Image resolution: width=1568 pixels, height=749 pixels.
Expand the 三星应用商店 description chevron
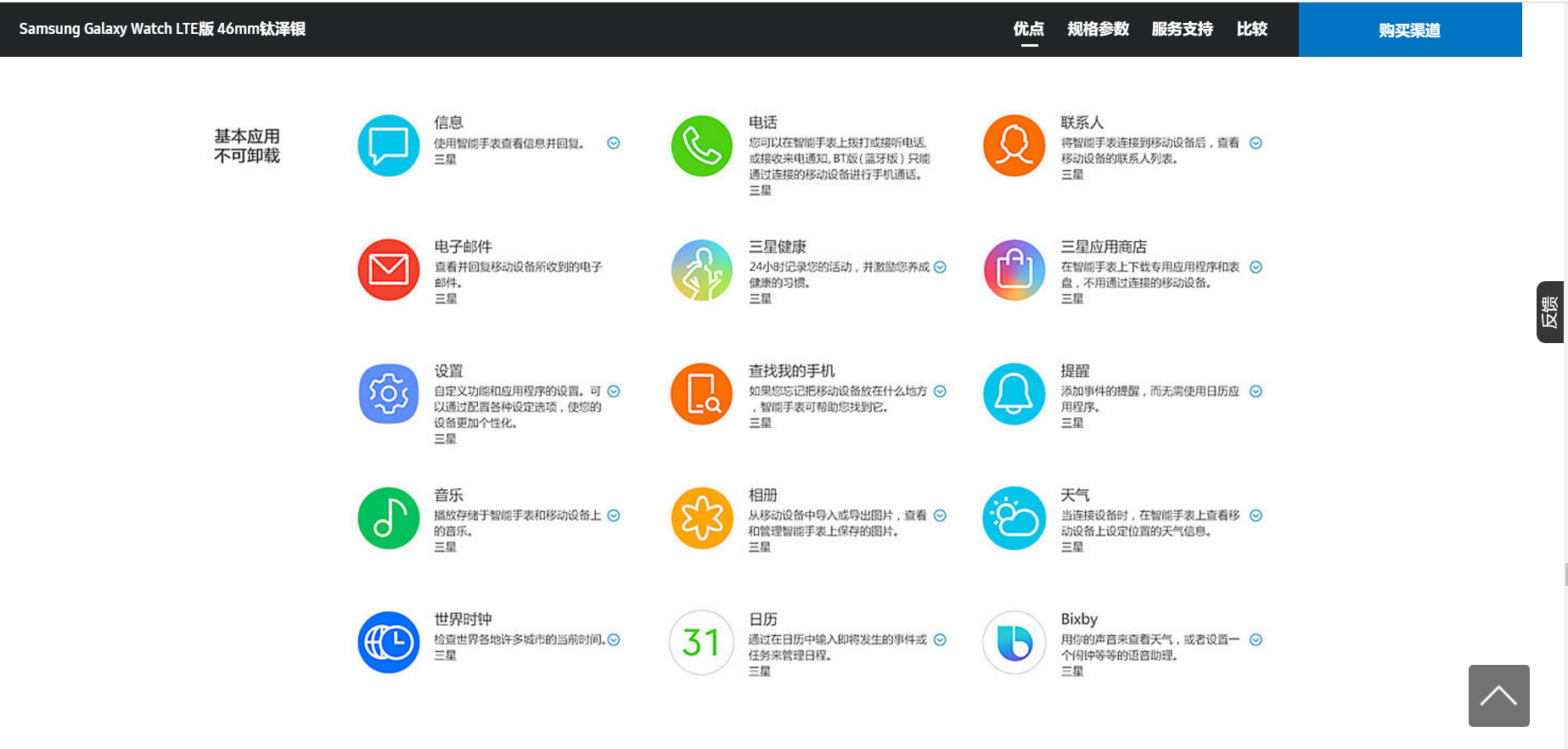[x=1256, y=267]
